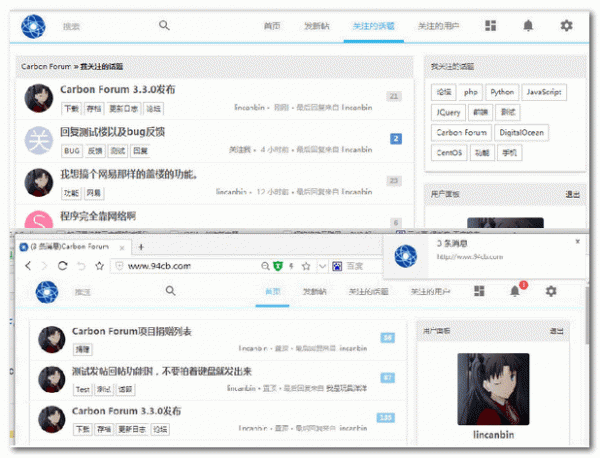Open the bell with the red badge in the lower header
This screenshot has width=600, height=458.
pos(515,291)
